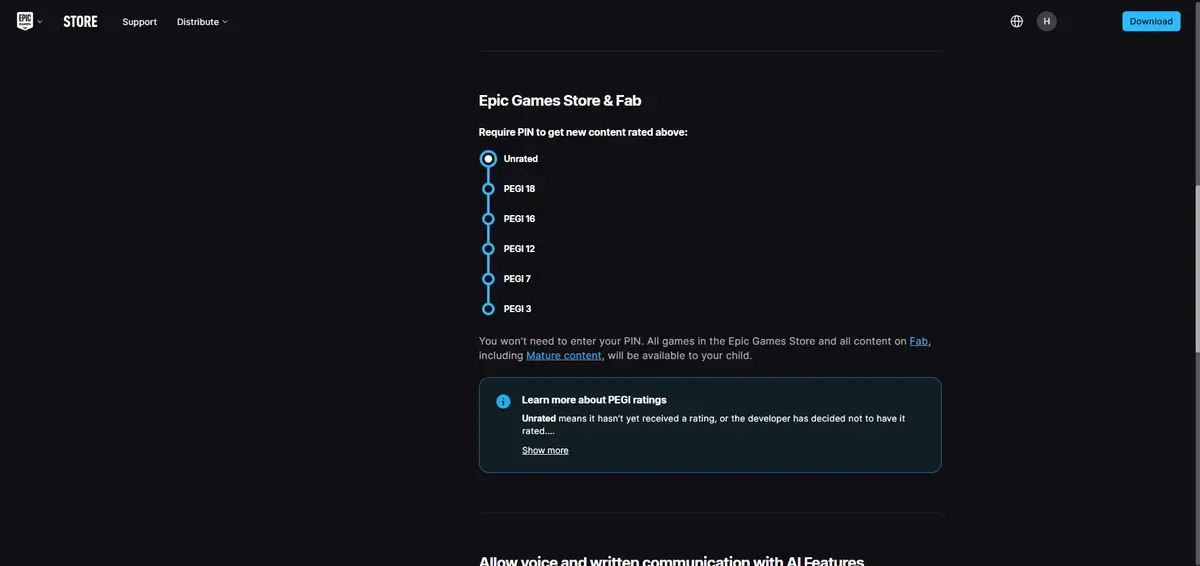Viewport: 1200px width, 566px height.
Task: Open the Support menu item
Action: (139, 22)
